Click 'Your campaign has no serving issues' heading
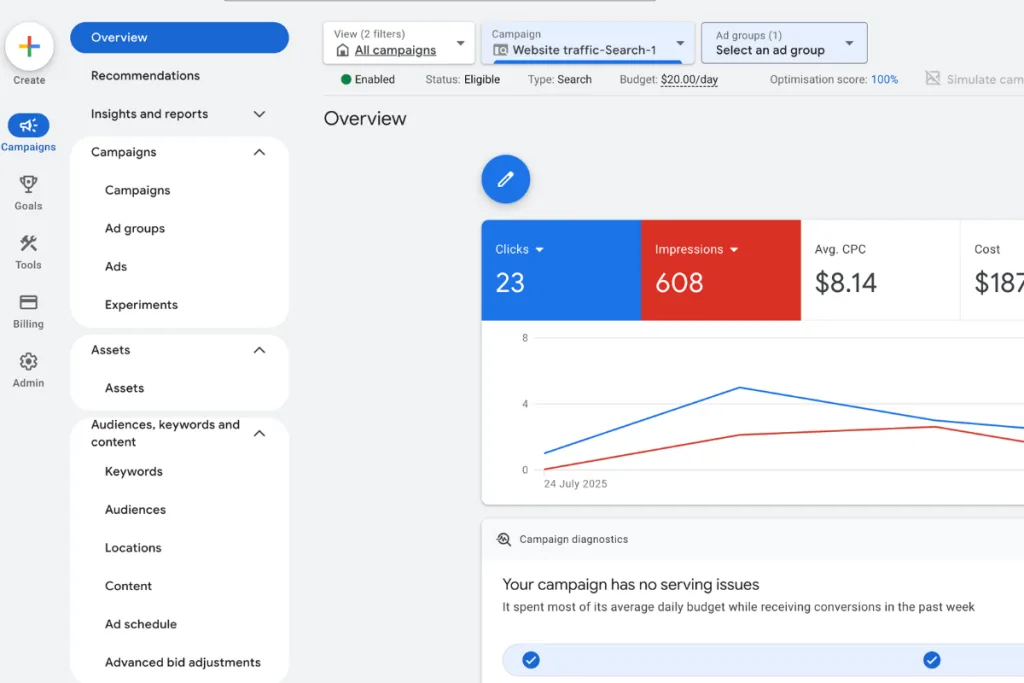1024x683 pixels. [631, 584]
